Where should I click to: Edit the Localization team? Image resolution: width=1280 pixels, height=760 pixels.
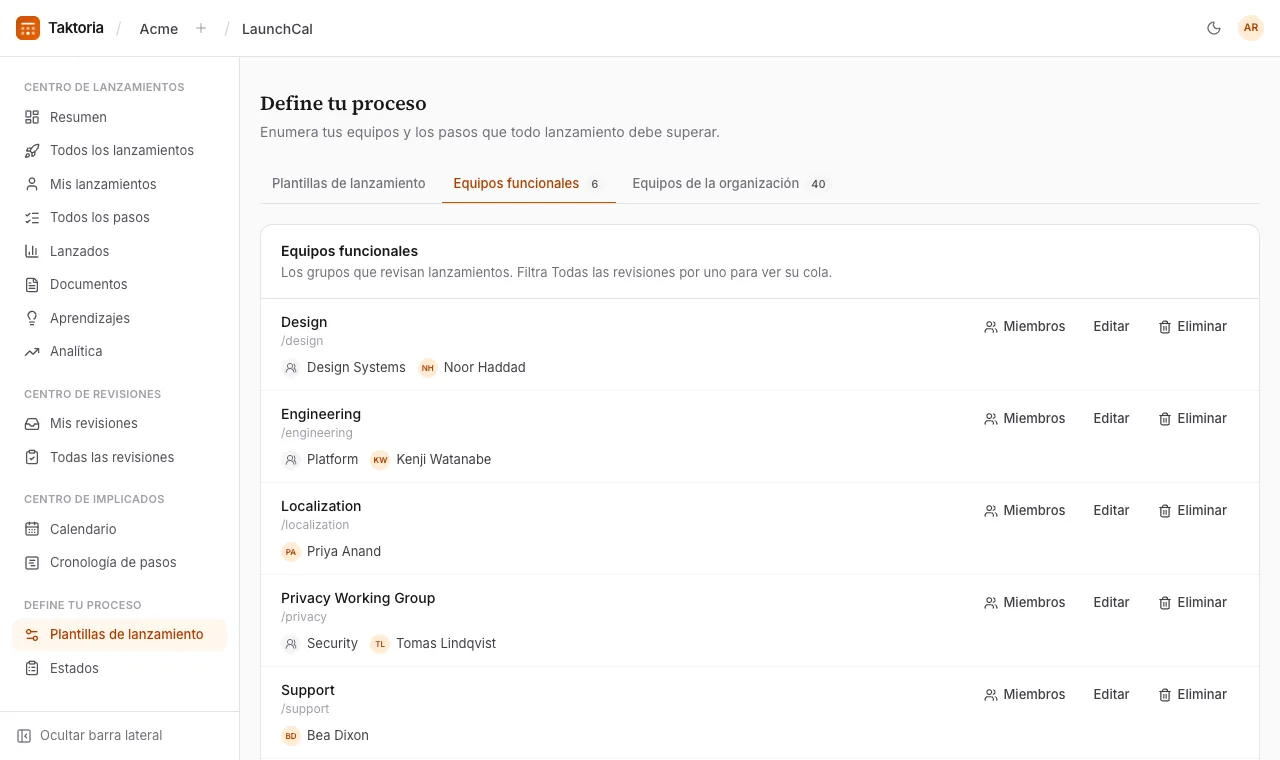pyautogui.click(x=1111, y=510)
